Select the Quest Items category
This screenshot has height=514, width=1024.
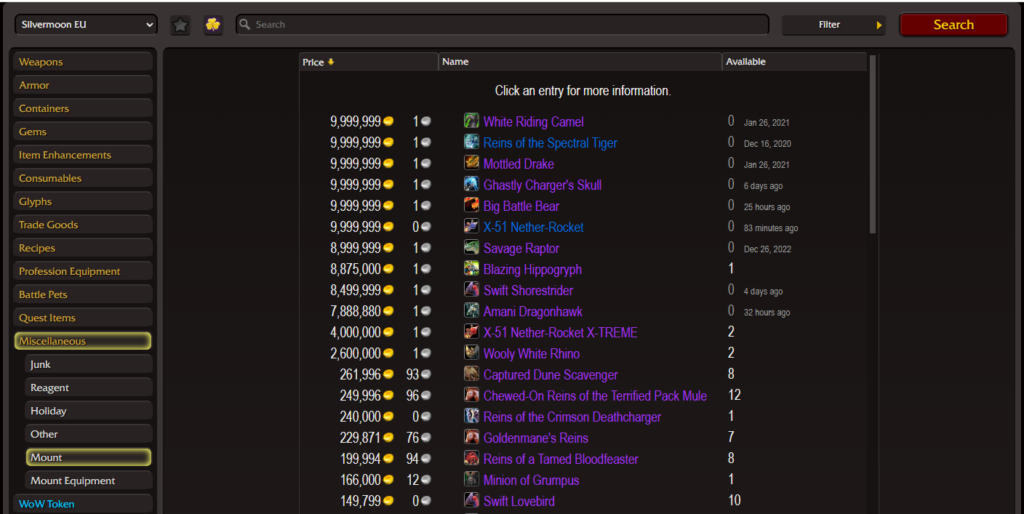83,318
